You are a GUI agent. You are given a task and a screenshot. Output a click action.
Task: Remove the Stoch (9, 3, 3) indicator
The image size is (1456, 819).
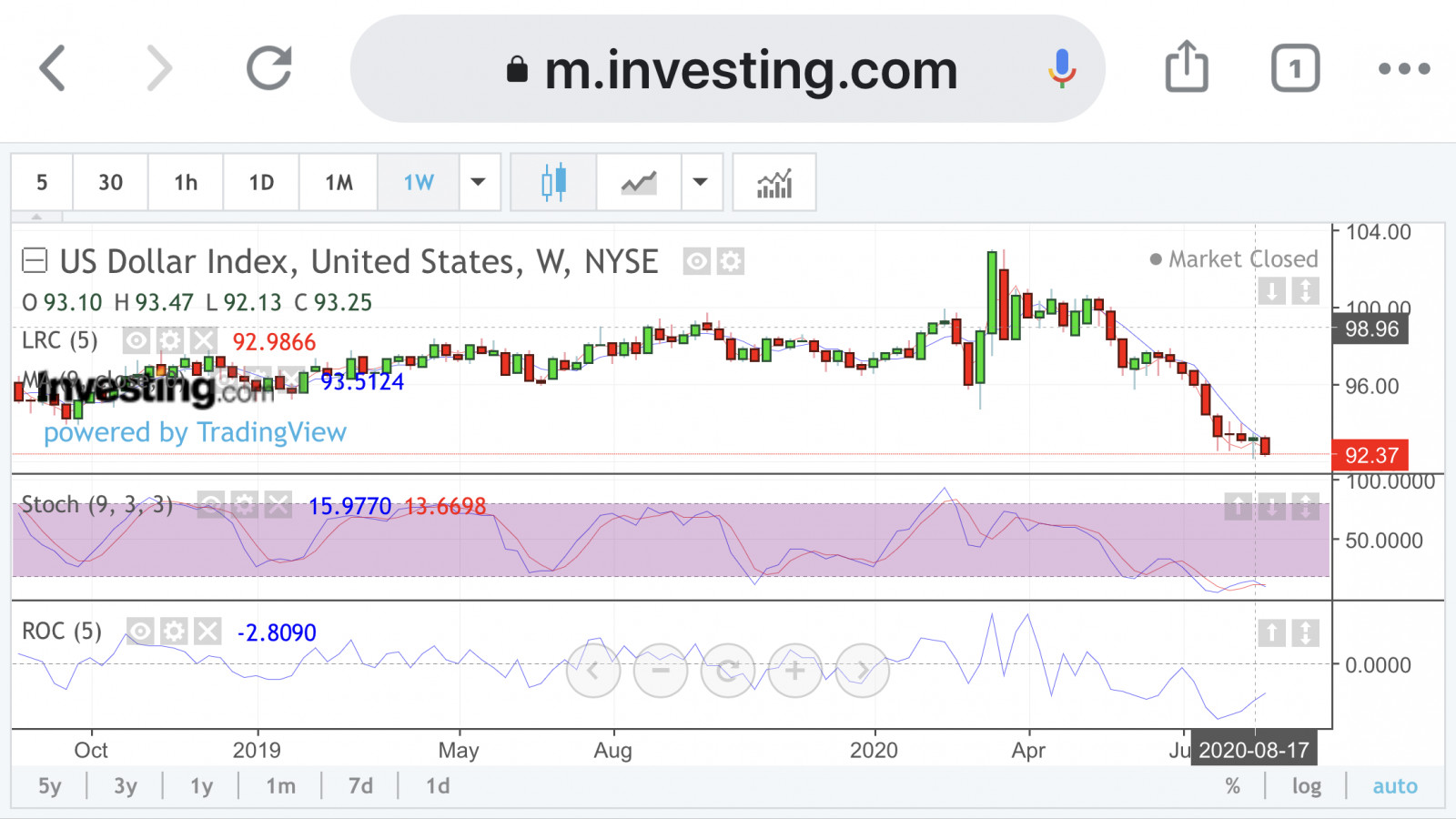278,504
